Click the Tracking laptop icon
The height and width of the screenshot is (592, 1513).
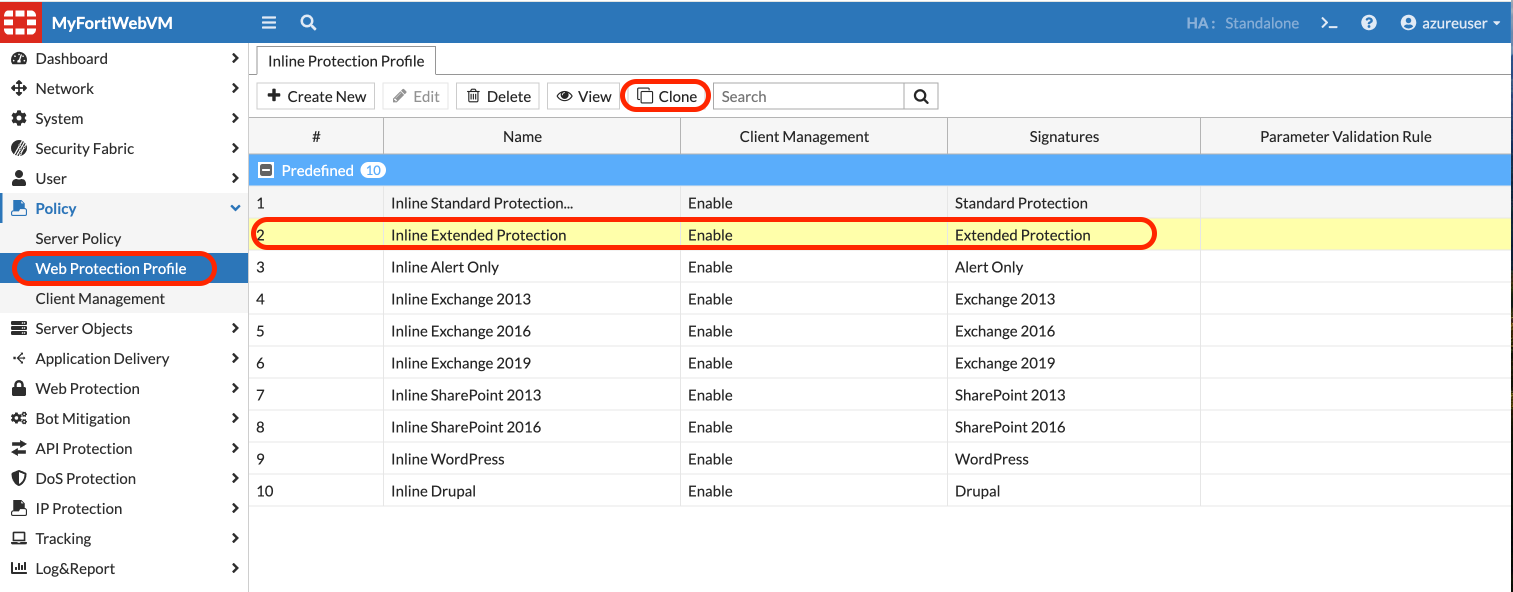tap(19, 539)
